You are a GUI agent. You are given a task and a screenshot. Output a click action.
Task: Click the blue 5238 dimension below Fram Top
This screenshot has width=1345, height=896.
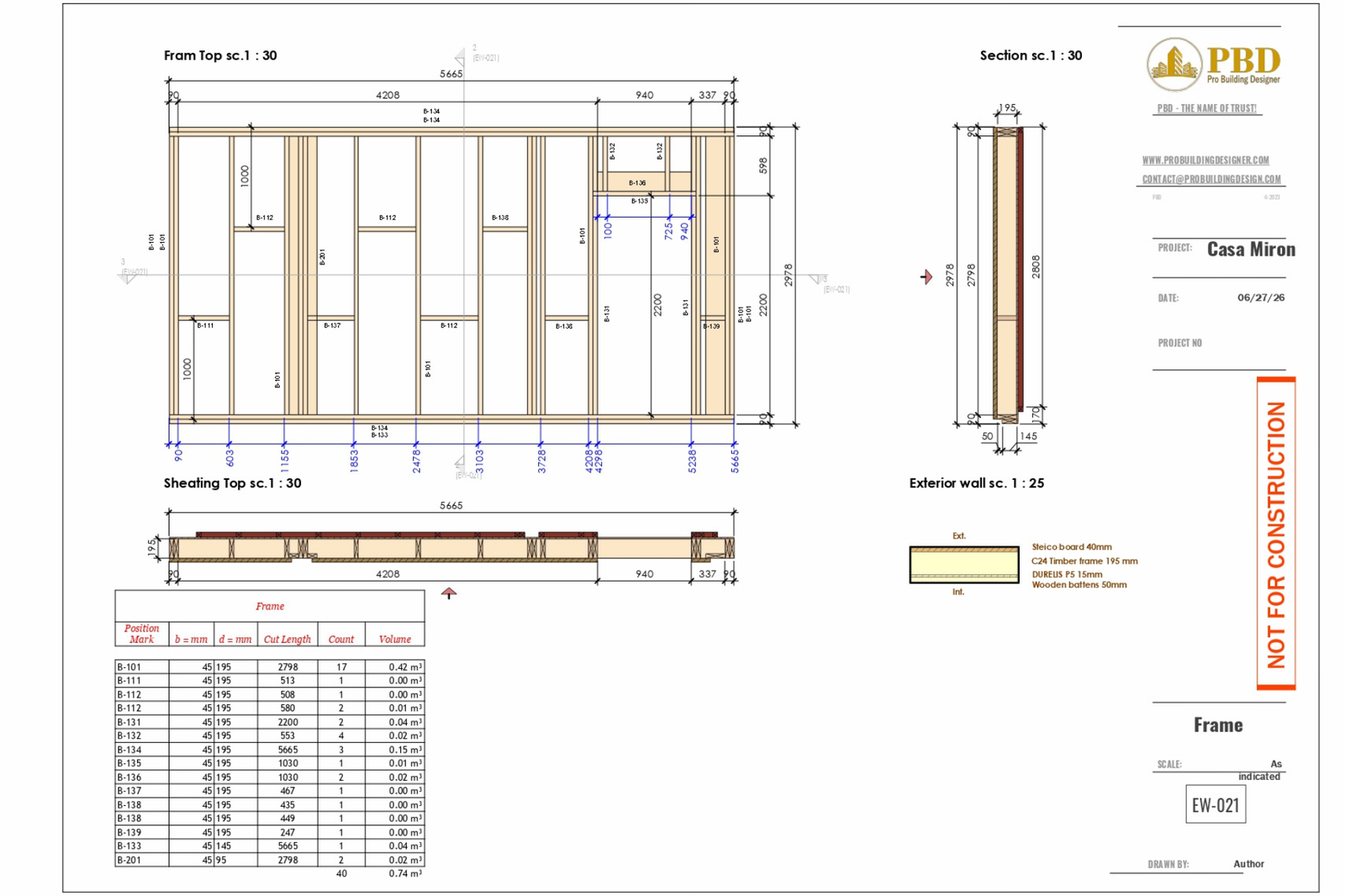click(x=692, y=461)
